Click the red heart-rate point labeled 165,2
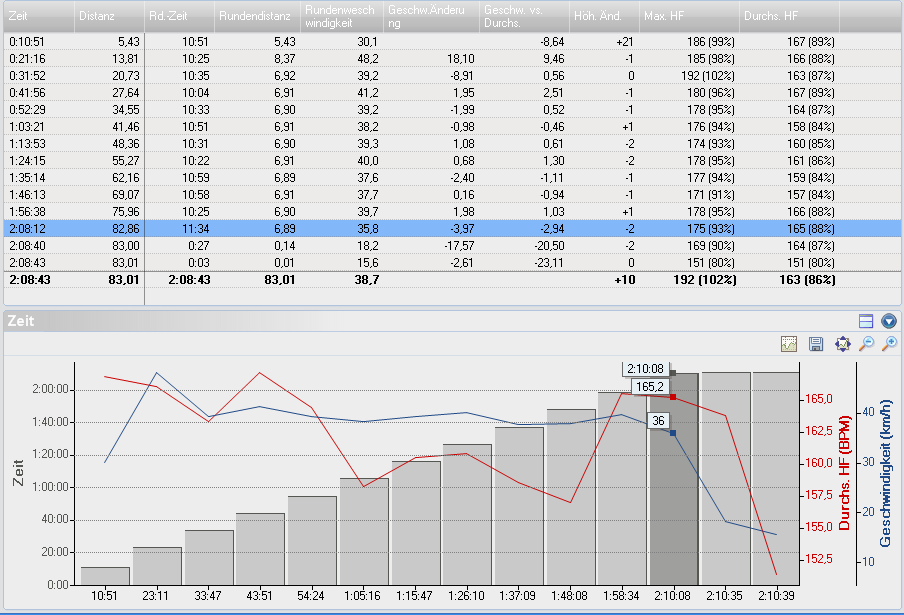Viewport: 904px width, 615px height. 673,397
